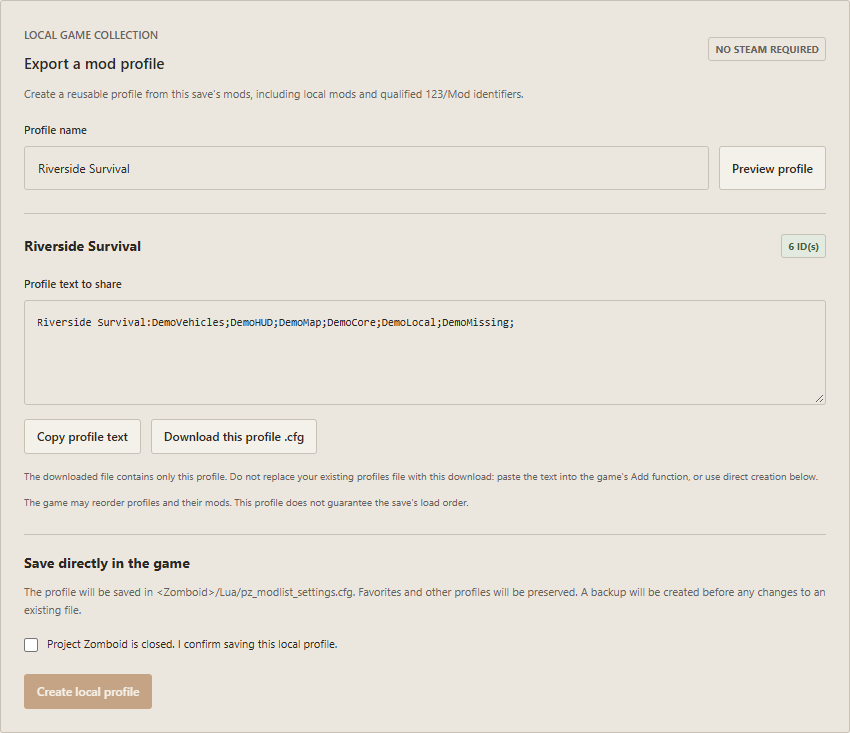Click the Create local profile button

(x=88, y=691)
